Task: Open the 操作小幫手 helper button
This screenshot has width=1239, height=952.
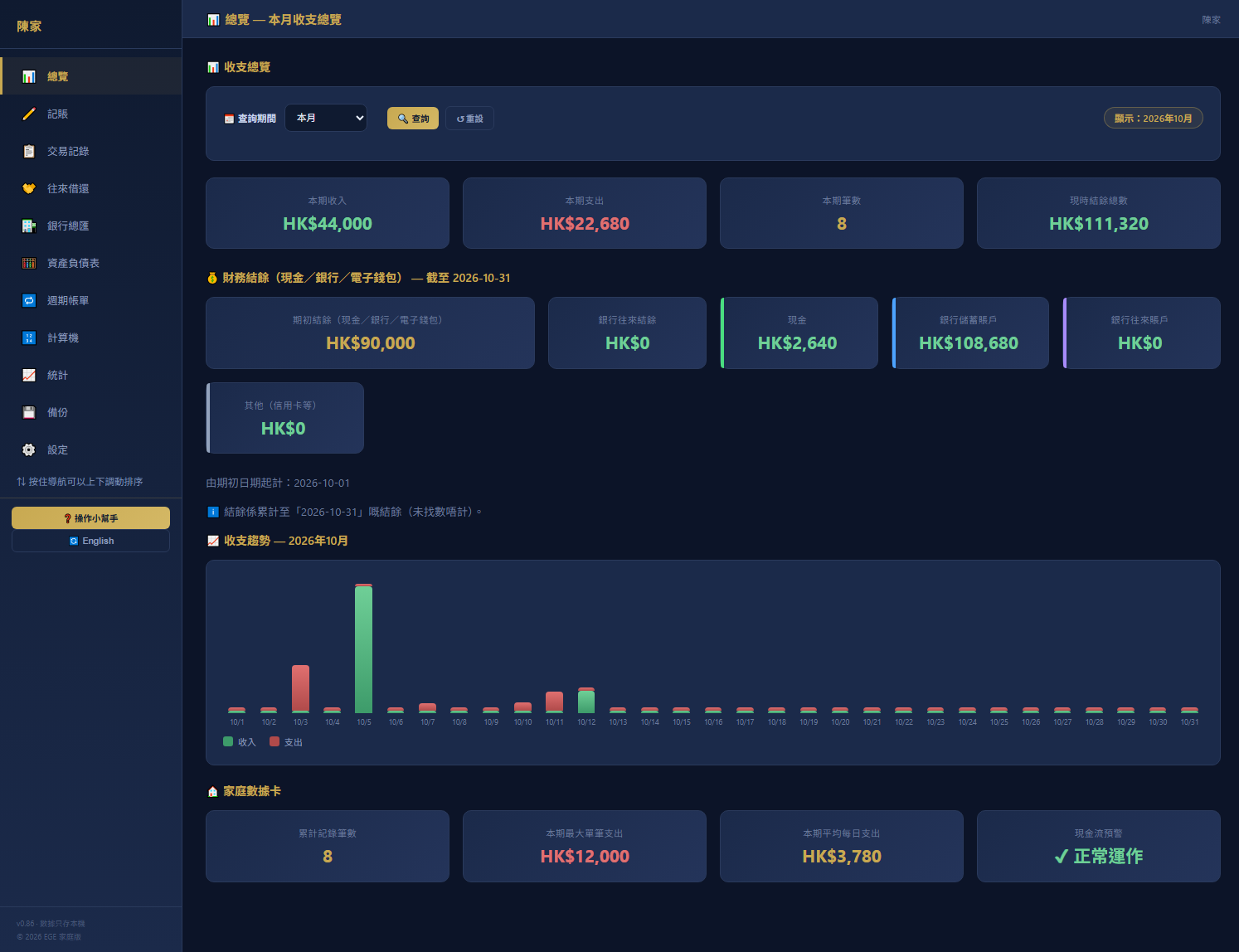Action: click(90, 518)
